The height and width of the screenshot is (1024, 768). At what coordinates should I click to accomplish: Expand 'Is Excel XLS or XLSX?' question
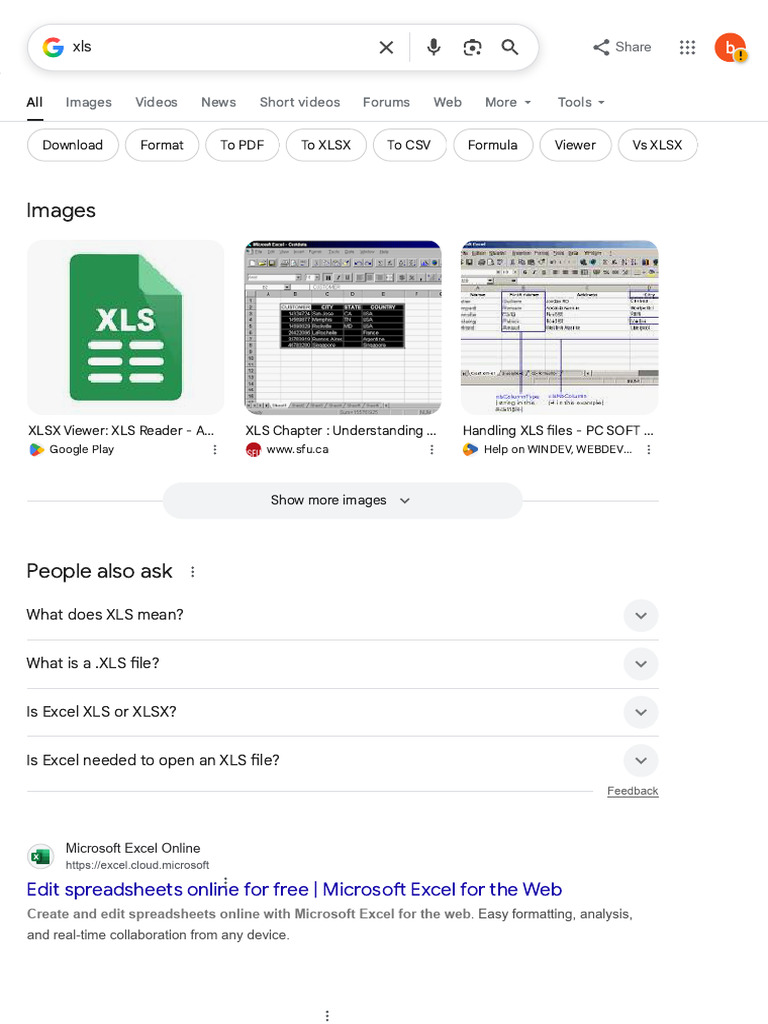pos(342,712)
